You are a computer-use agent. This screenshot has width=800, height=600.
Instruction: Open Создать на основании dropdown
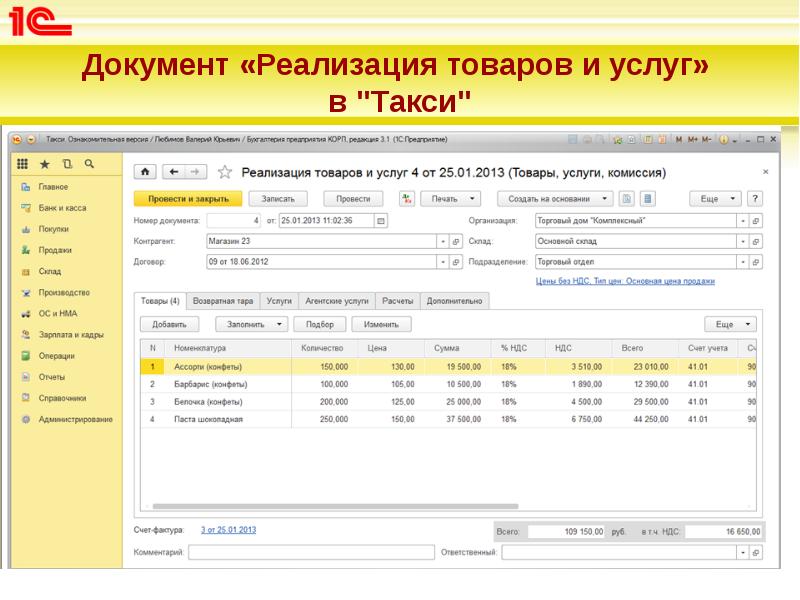[555, 198]
